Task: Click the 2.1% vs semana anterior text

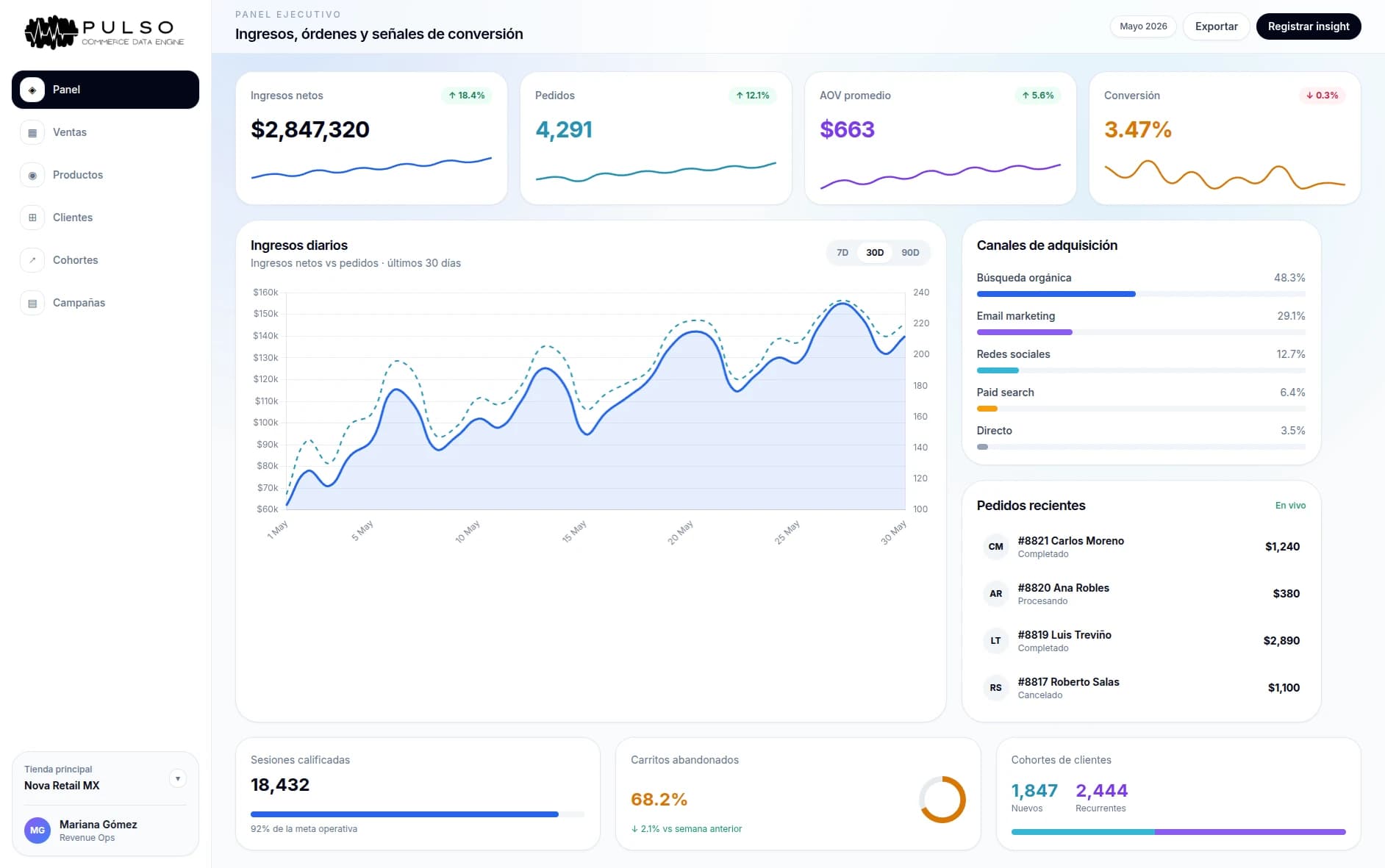Action: (687, 829)
